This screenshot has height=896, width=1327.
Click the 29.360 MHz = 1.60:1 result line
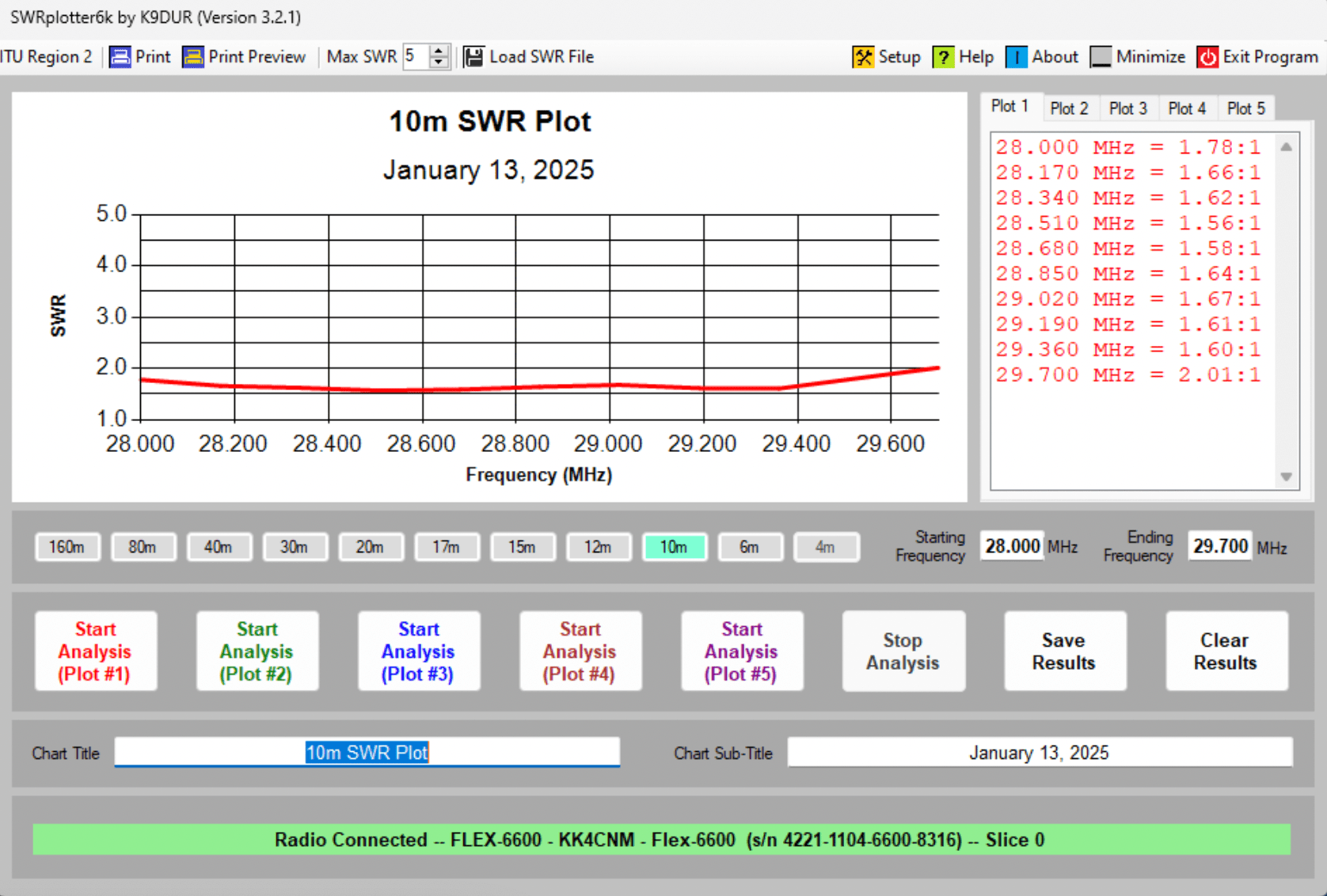pyautogui.click(x=1128, y=350)
